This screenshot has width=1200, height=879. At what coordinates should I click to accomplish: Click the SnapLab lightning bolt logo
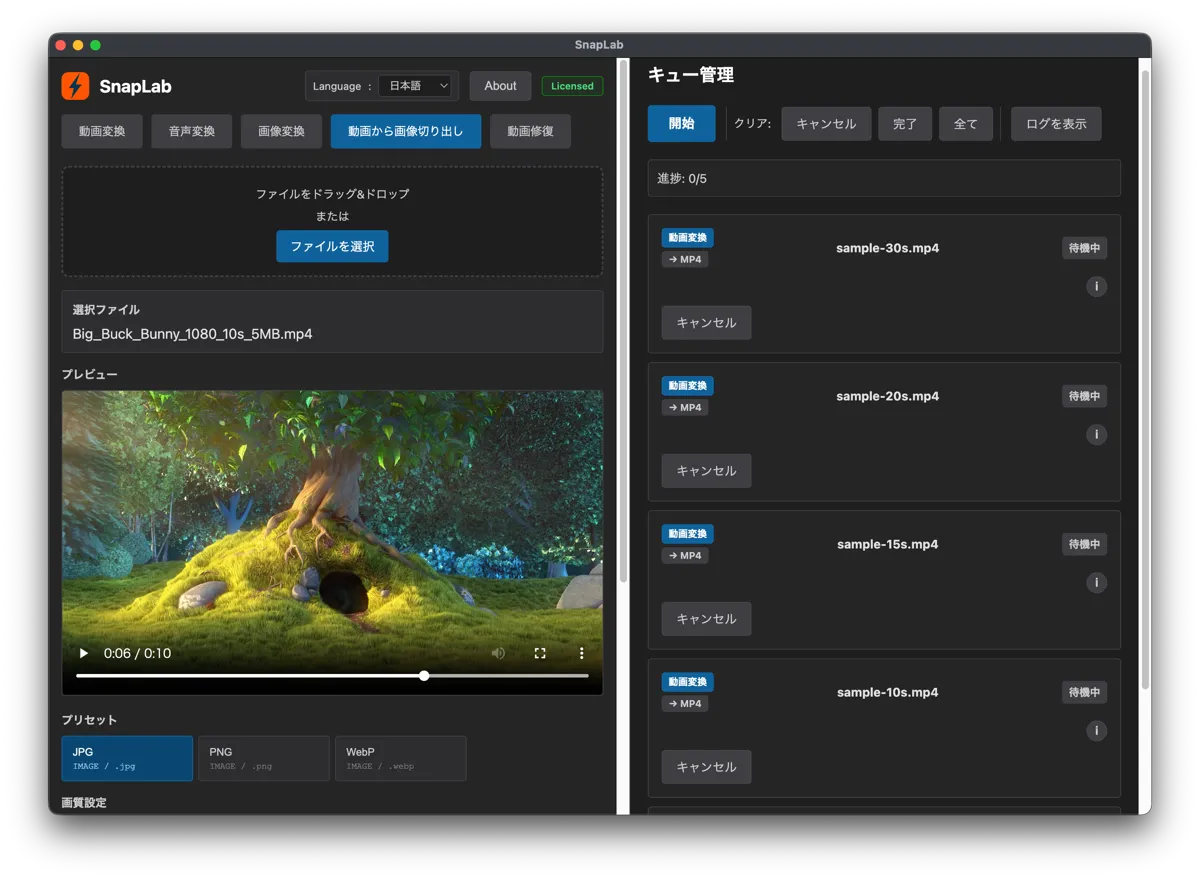[x=76, y=87]
